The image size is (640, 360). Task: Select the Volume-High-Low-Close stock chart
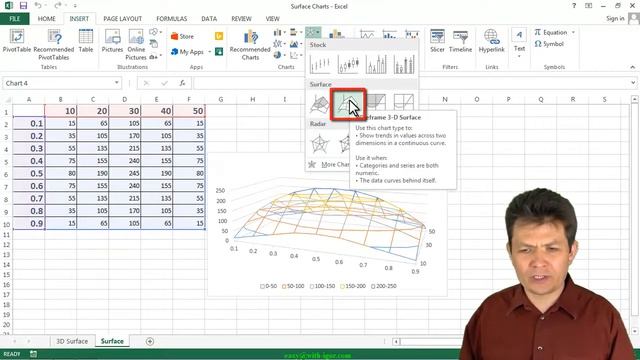point(376,64)
